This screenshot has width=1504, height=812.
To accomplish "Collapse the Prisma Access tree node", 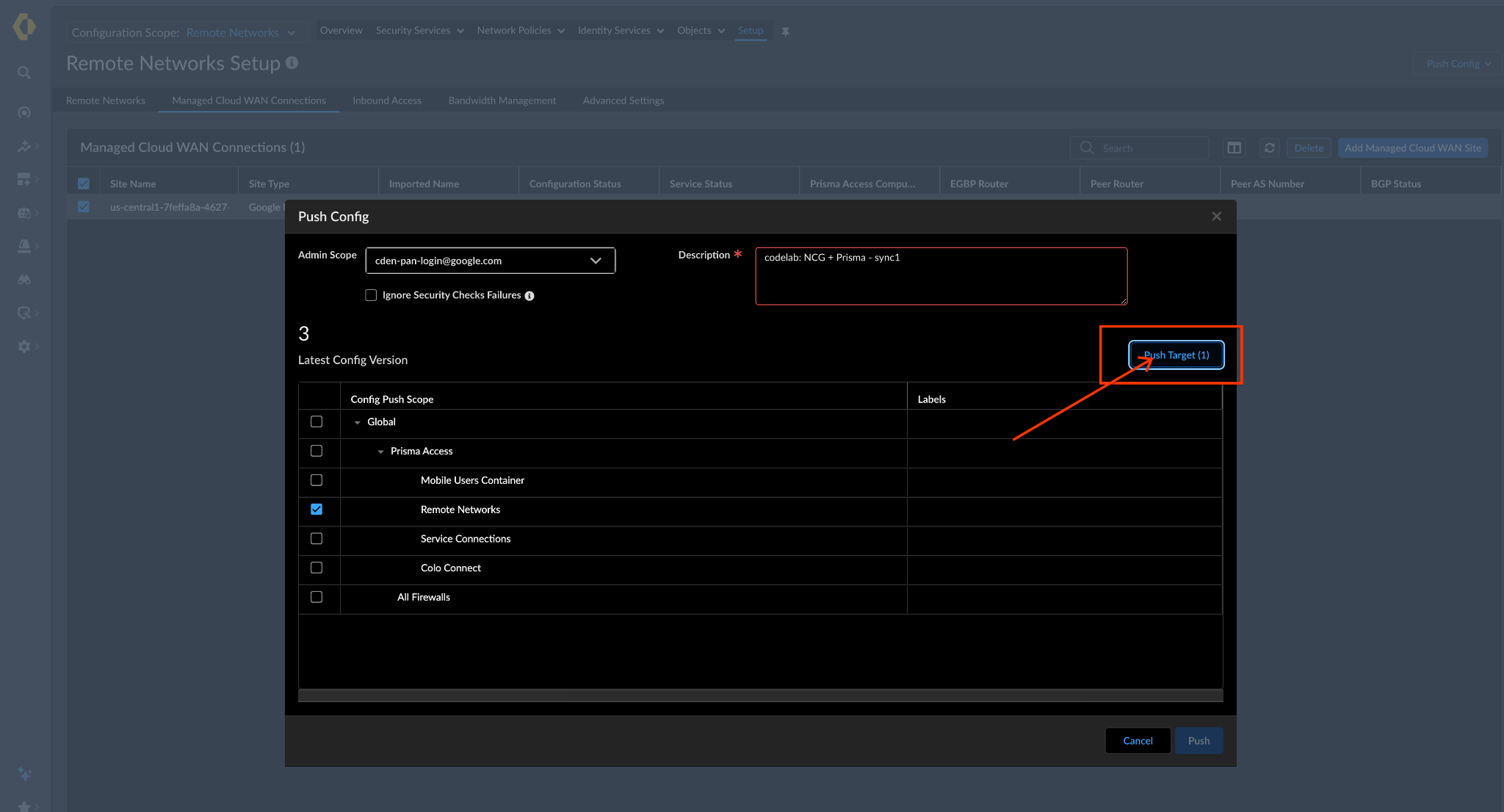I will (380, 452).
